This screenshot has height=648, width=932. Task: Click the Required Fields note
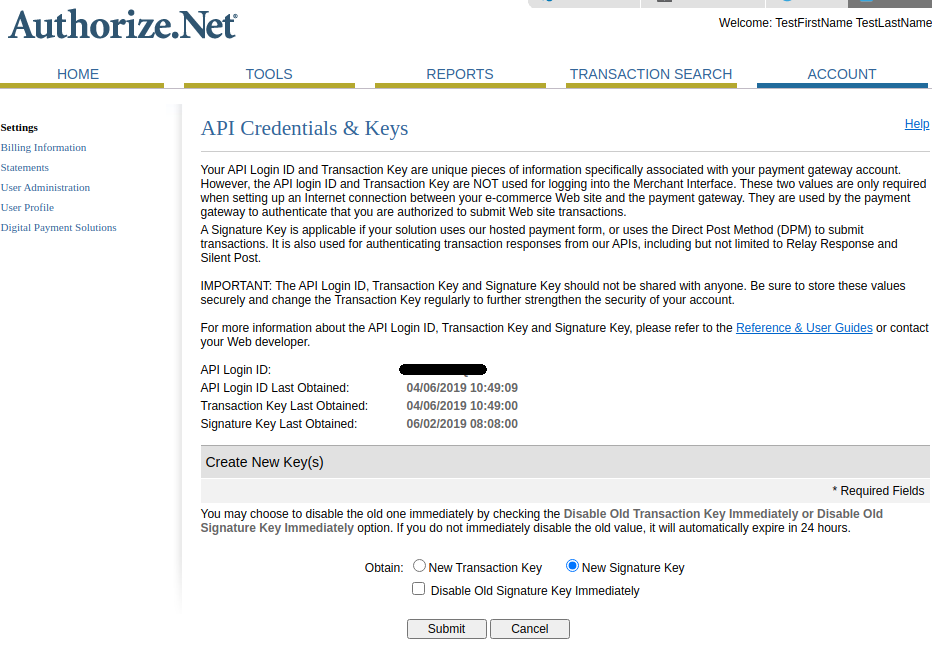pos(878,491)
